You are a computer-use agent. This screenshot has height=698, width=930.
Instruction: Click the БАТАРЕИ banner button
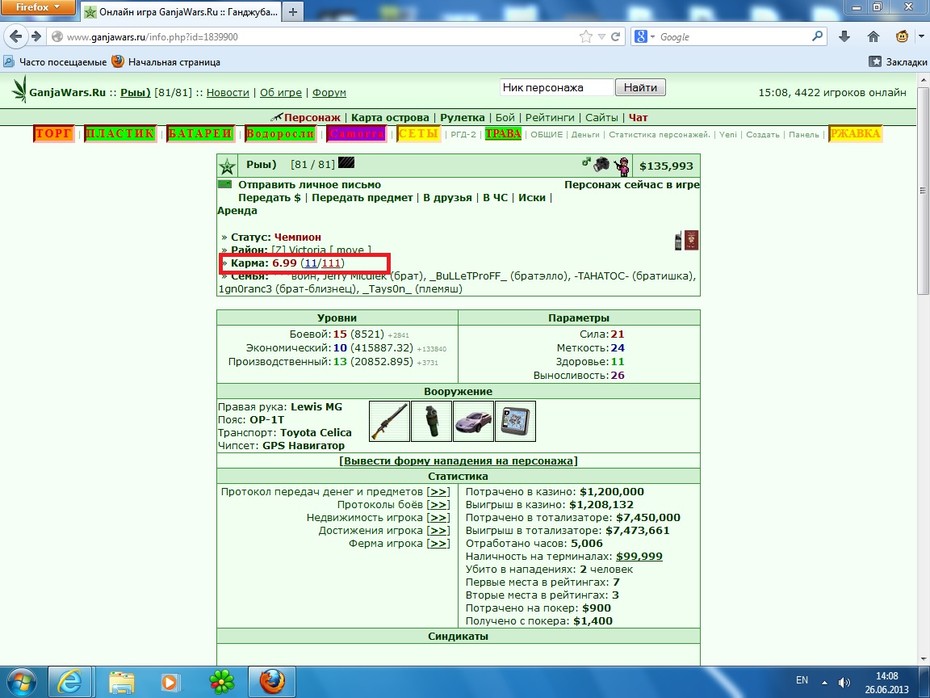200,133
